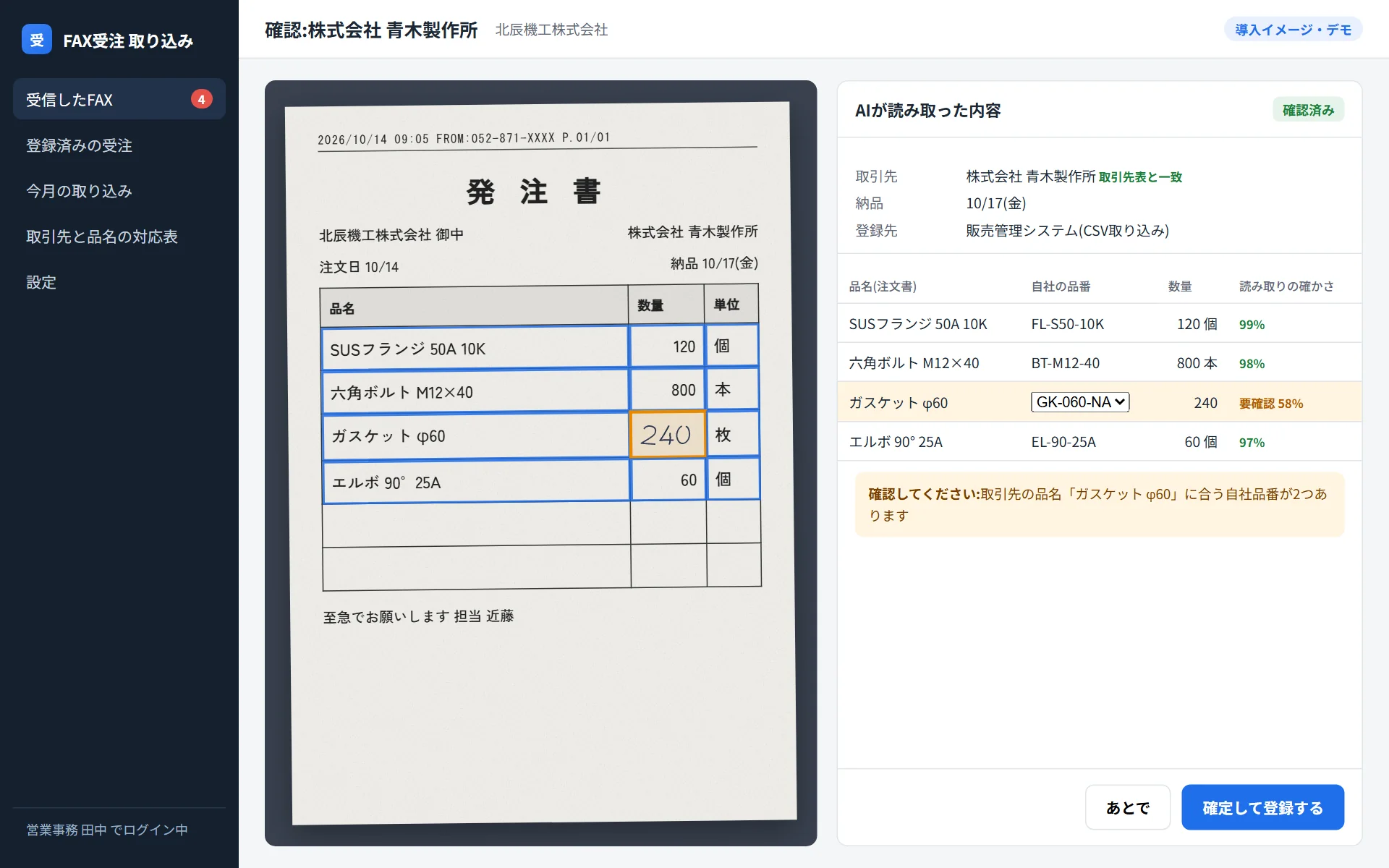
Task: Click the 10/17(金) delivery date in AI panel
Action: coord(995,203)
